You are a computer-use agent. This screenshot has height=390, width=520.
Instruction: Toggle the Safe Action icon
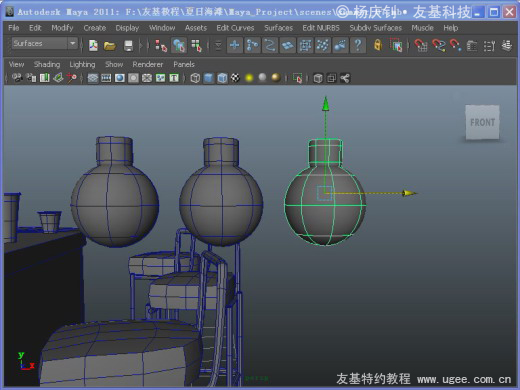click(x=161, y=78)
